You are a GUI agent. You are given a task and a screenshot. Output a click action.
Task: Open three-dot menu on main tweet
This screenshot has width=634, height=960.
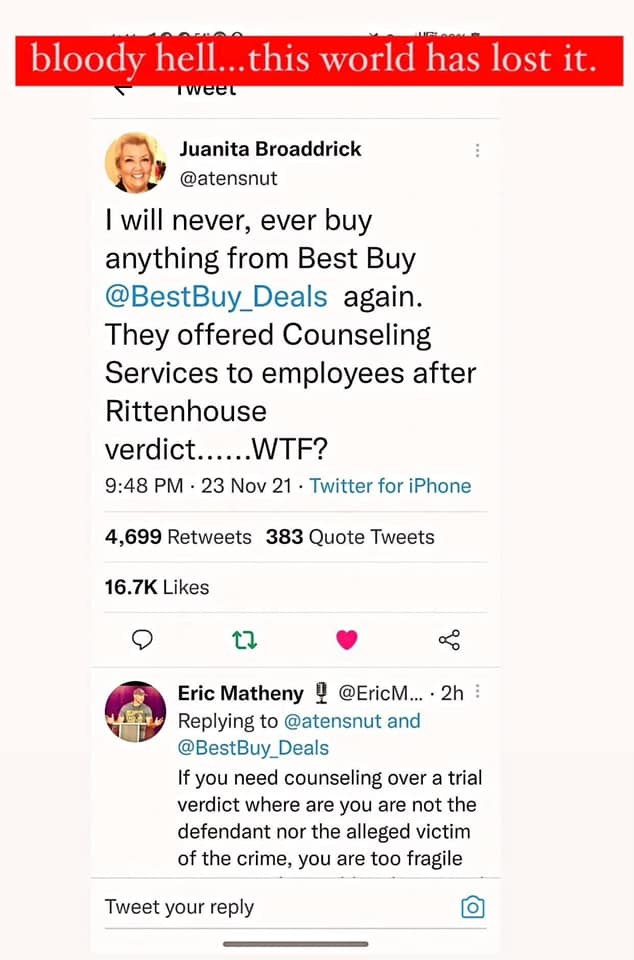478,151
